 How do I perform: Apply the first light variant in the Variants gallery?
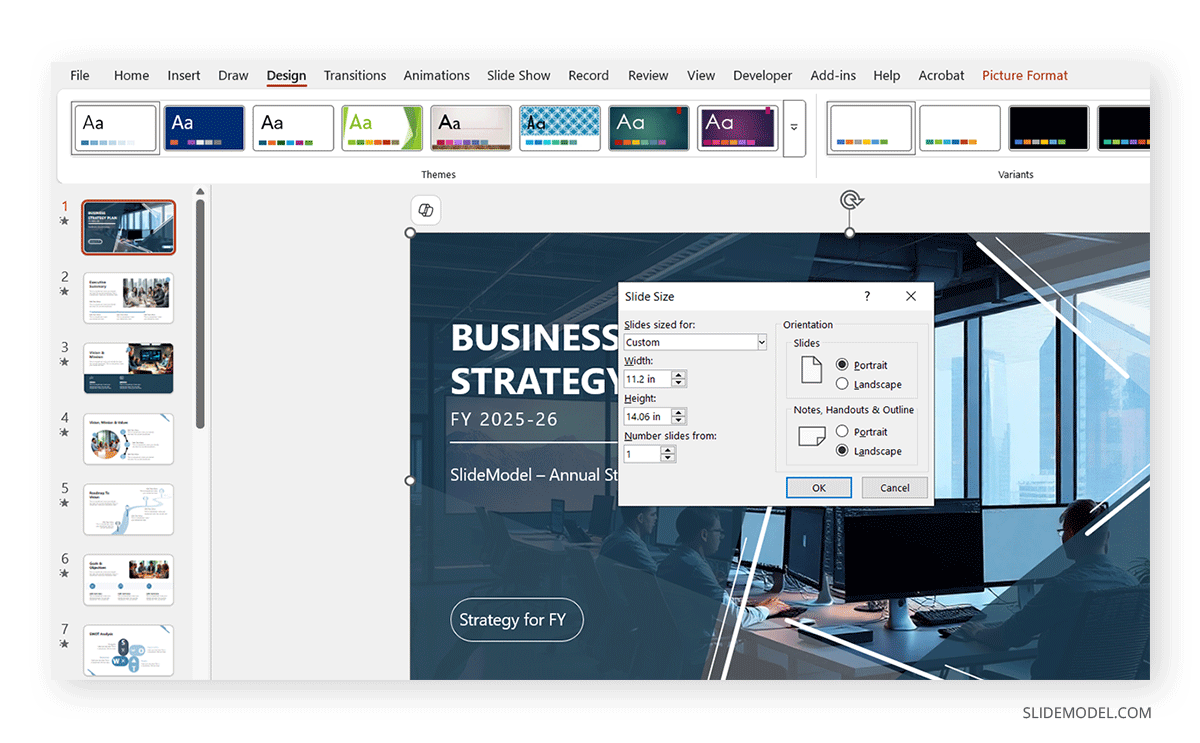tap(870, 127)
